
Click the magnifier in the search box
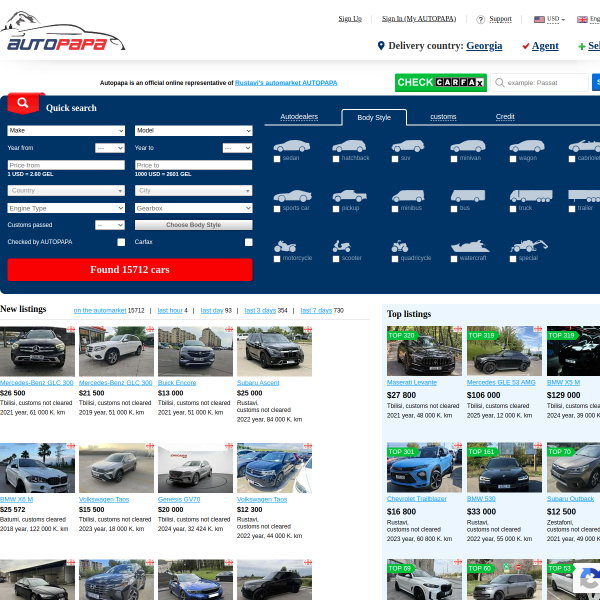pyautogui.click(x=499, y=83)
